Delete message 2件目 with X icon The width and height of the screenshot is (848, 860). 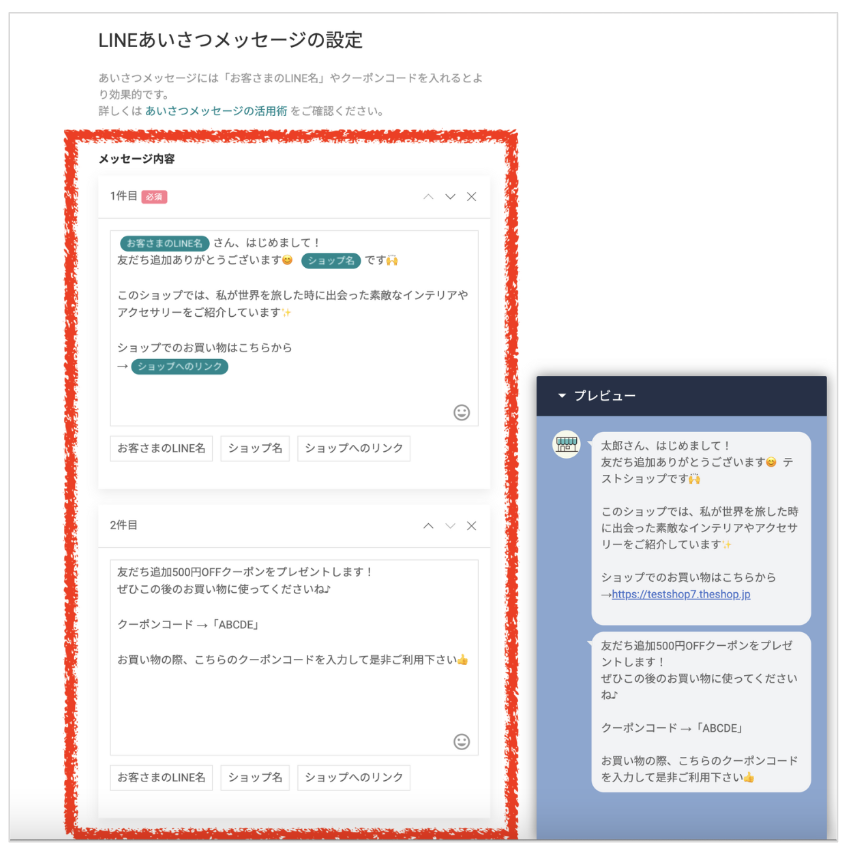472,525
